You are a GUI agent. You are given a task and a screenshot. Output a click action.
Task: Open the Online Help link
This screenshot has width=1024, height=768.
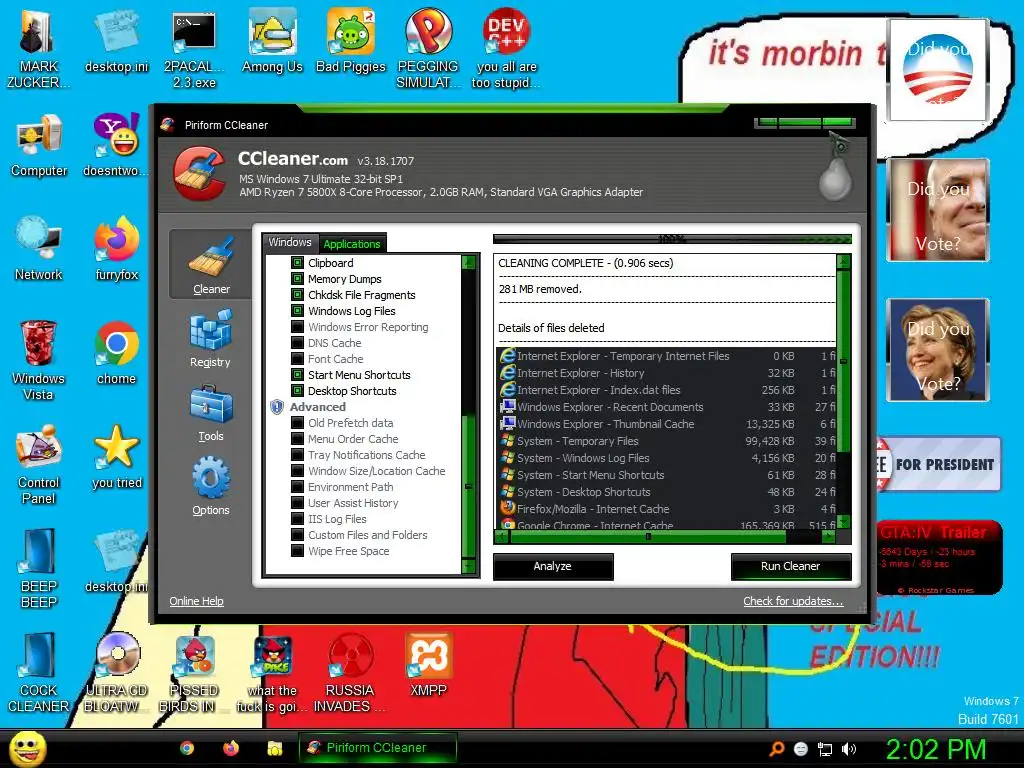197,601
